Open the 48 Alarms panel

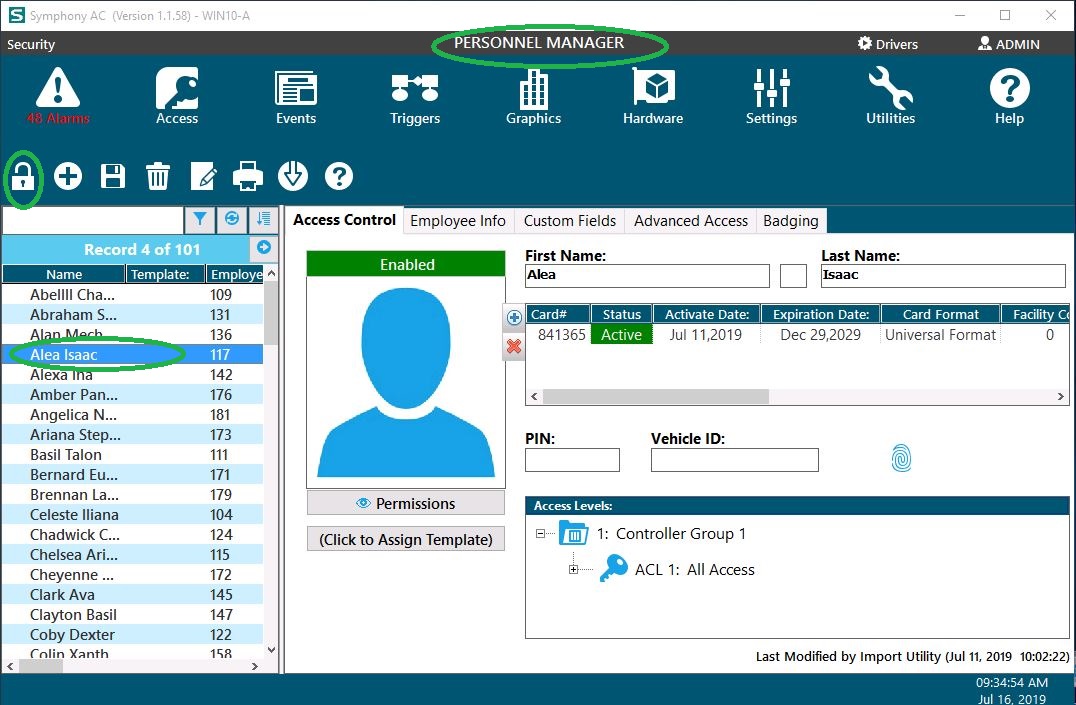pyautogui.click(x=58, y=96)
